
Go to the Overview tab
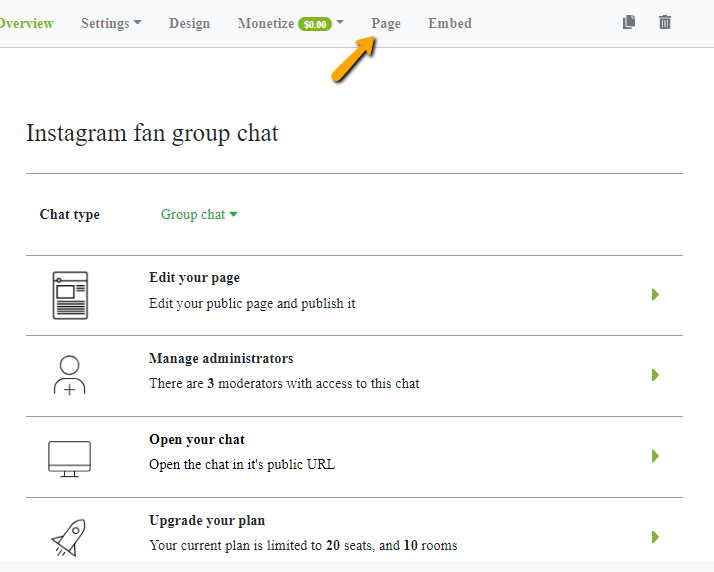click(26, 23)
